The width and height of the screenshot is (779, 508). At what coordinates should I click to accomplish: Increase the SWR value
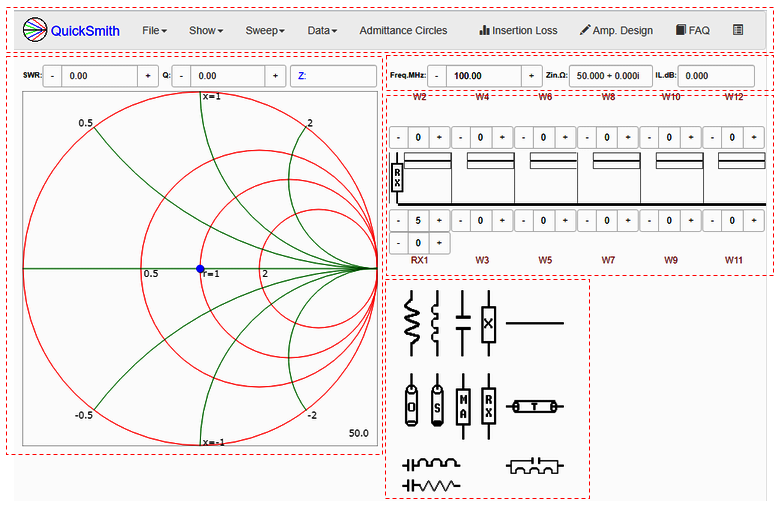pyautogui.click(x=148, y=76)
